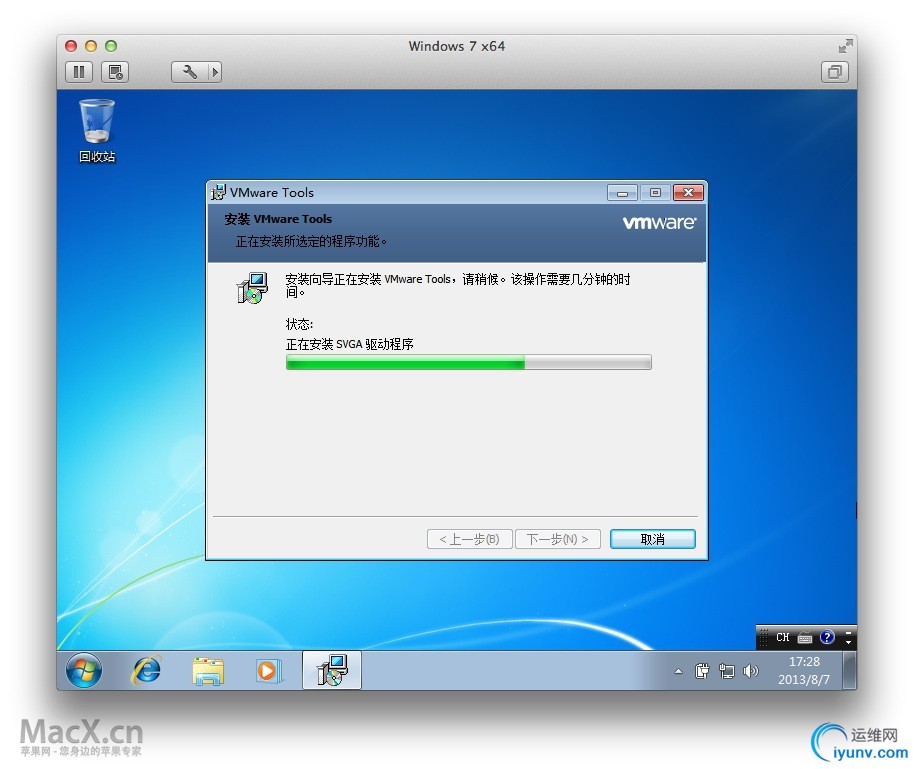The width and height of the screenshot is (914, 769).
Task: Open the taskbar clock showing 17:28
Action: pyautogui.click(x=804, y=662)
